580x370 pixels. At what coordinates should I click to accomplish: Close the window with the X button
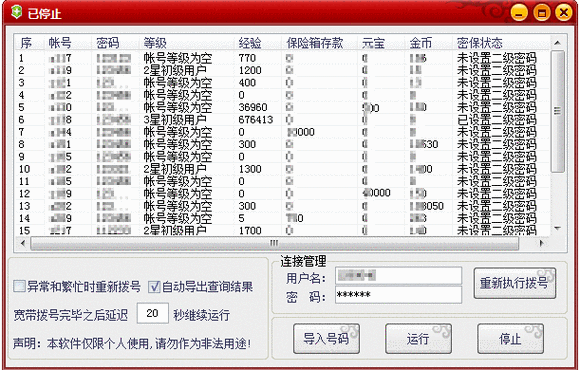(x=564, y=13)
